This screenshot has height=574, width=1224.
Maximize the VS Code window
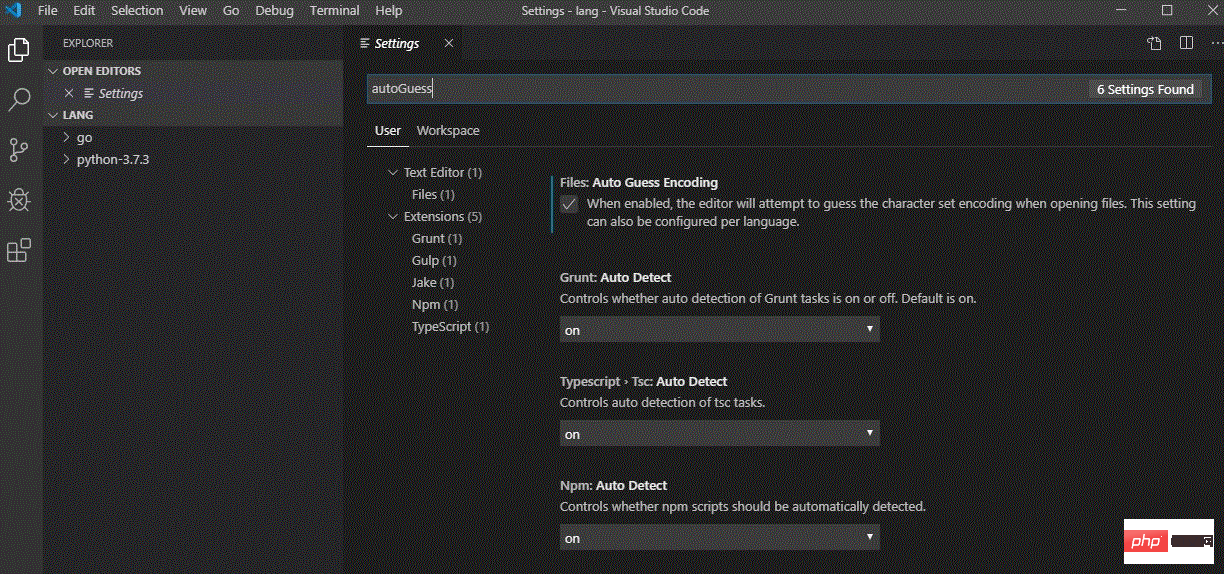1167,10
